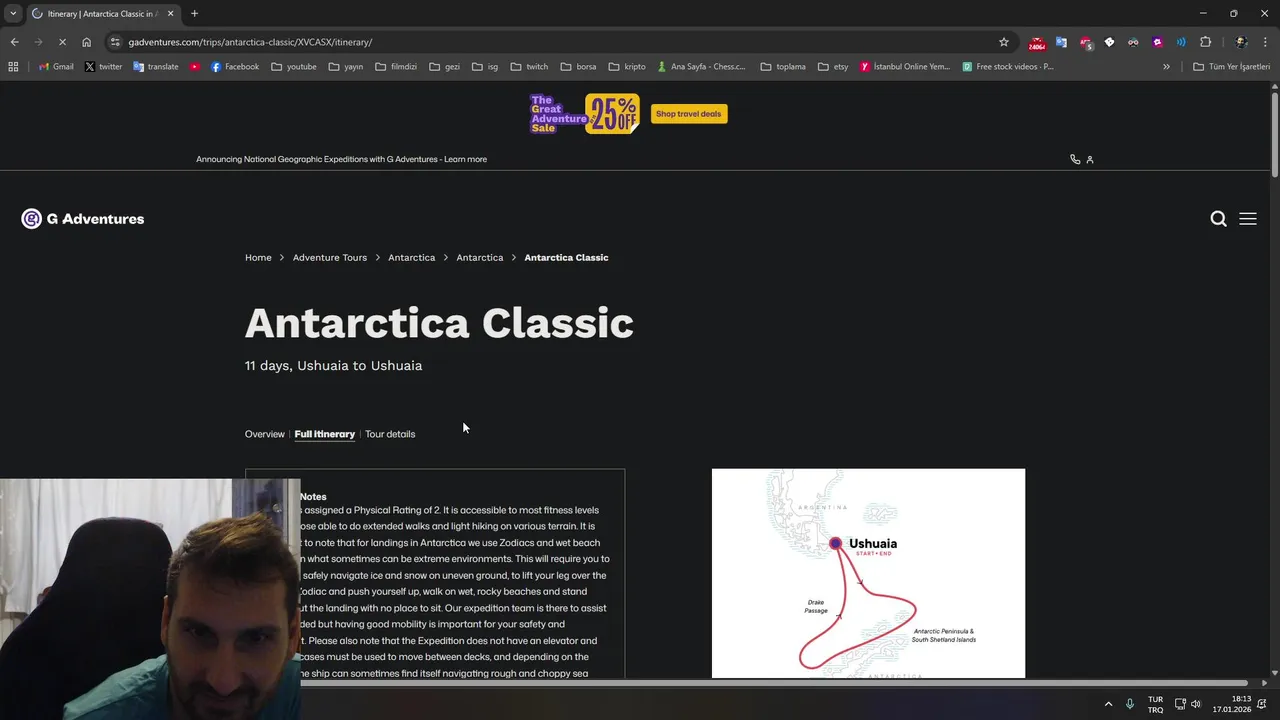Click the Shop travel deals button
This screenshot has width=1280, height=720.
[x=689, y=114]
